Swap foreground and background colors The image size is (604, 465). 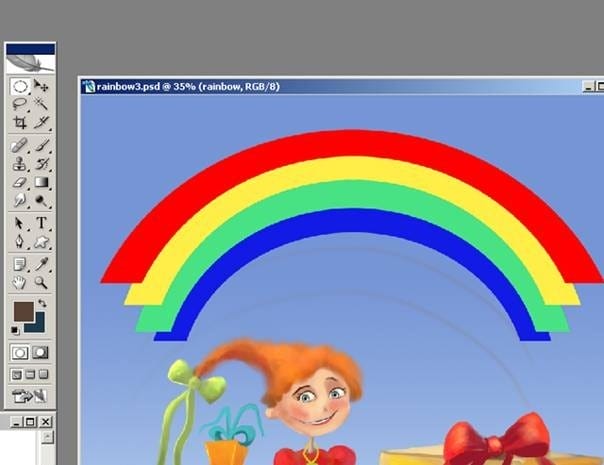42,304
